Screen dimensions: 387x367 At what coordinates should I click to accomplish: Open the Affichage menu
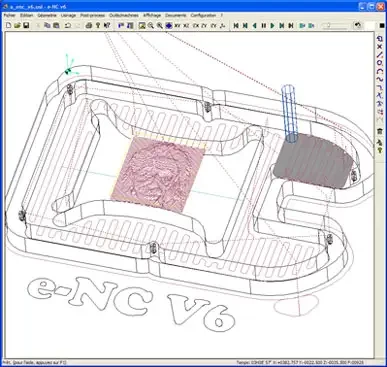pyautogui.click(x=152, y=15)
